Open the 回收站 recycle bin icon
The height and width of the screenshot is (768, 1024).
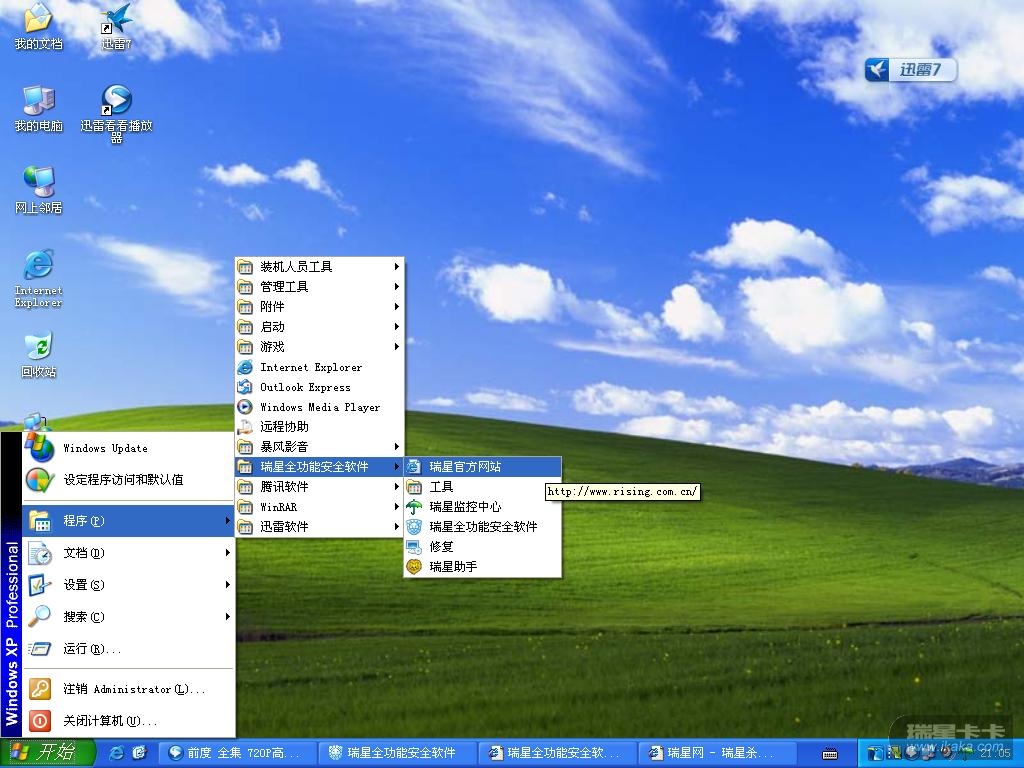pos(38,347)
